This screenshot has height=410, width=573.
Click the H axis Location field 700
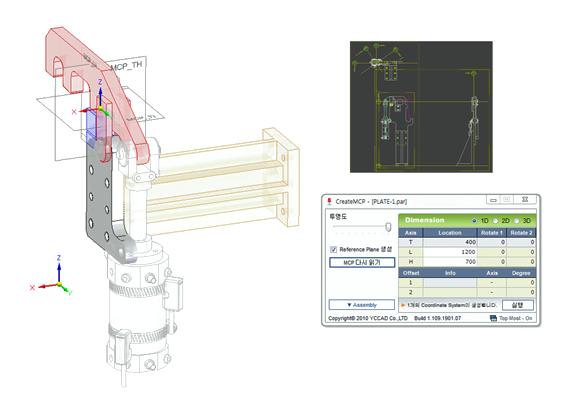point(450,262)
